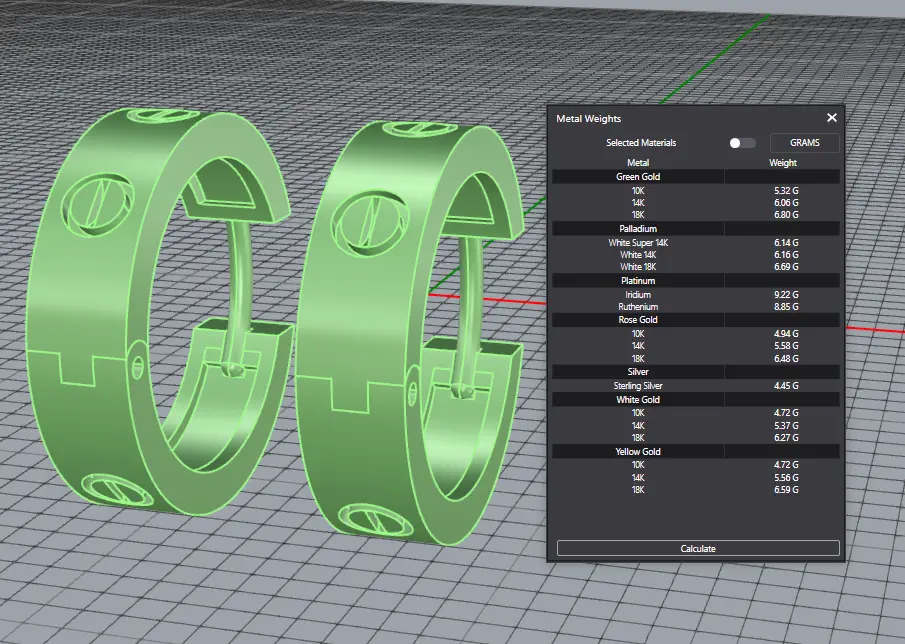The image size is (905, 644).
Task: Select the Sterling Silver row
Action: coord(638,386)
